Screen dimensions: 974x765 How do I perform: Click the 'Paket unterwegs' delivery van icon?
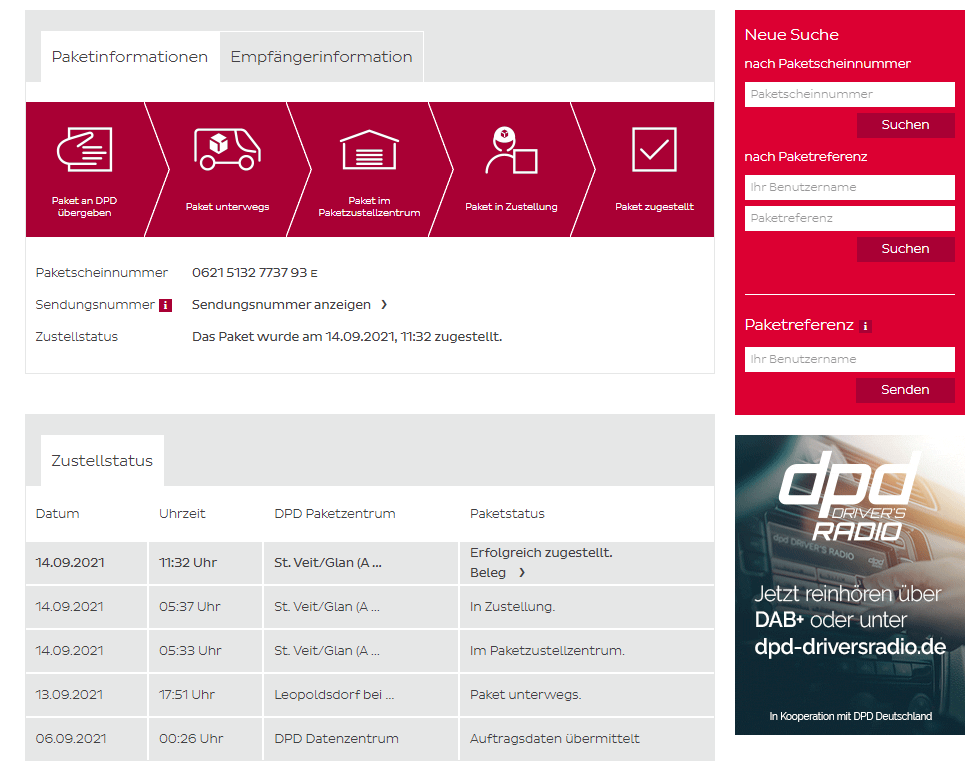pyautogui.click(x=227, y=149)
